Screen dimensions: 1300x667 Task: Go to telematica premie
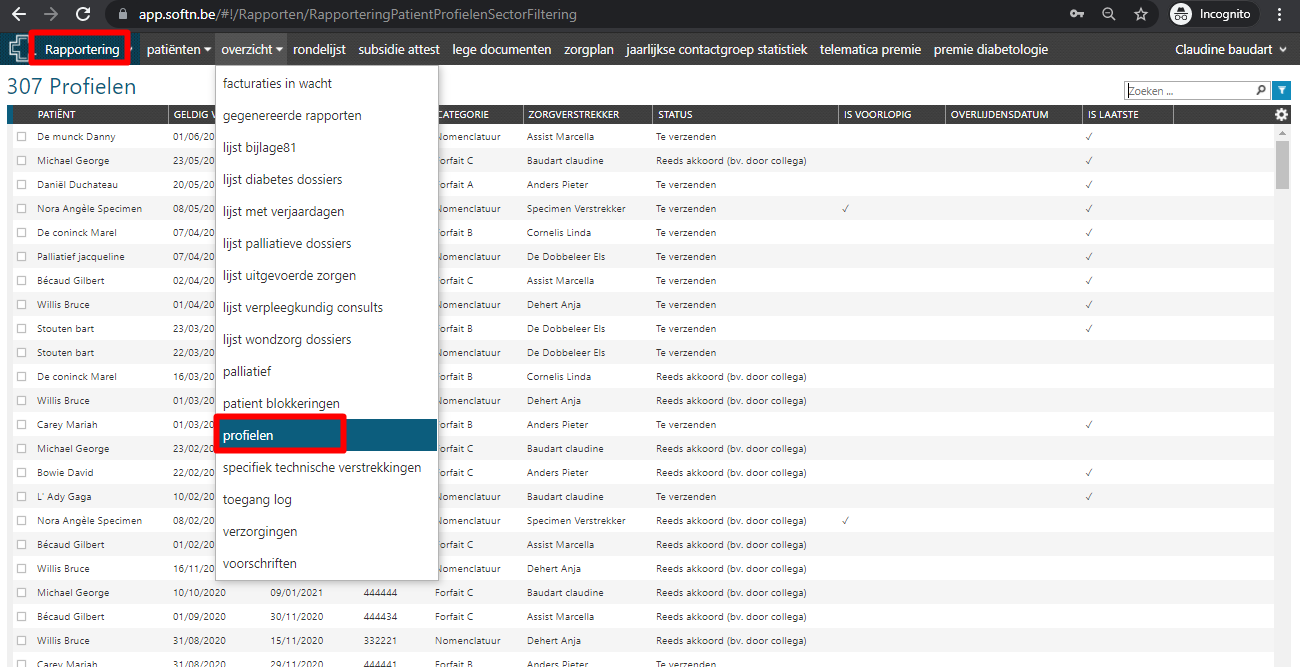click(870, 49)
